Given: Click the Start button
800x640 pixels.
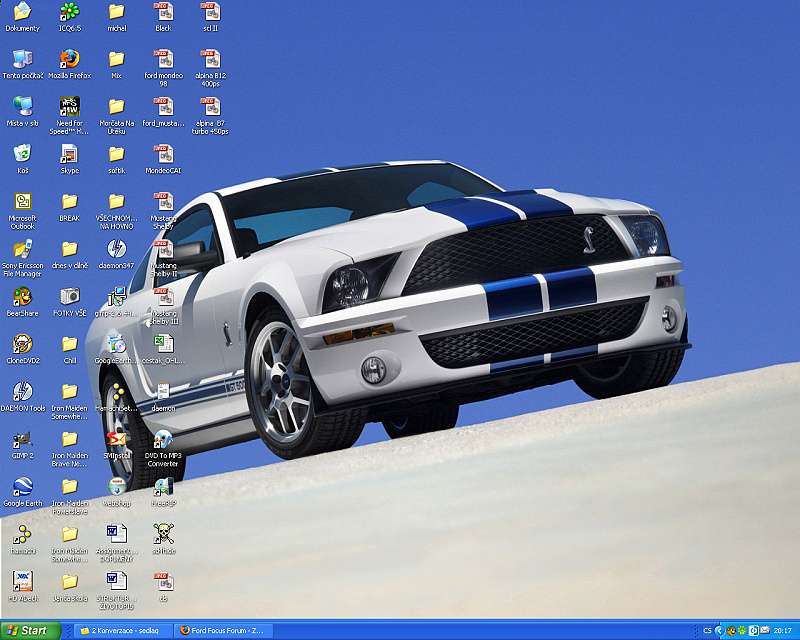Looking at the screenshot, I should click(x=30, y=631).
